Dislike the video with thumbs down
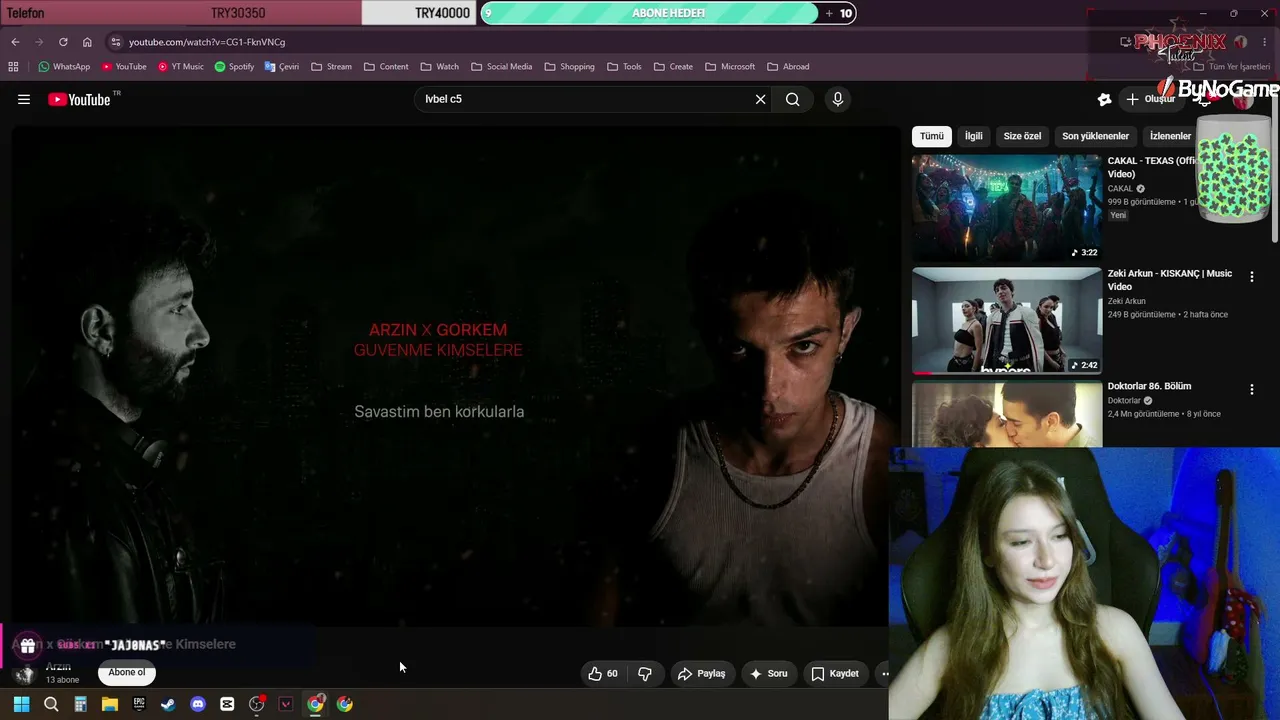The height and width of the screenshot is (720, 1280). [x=645, y=674]
